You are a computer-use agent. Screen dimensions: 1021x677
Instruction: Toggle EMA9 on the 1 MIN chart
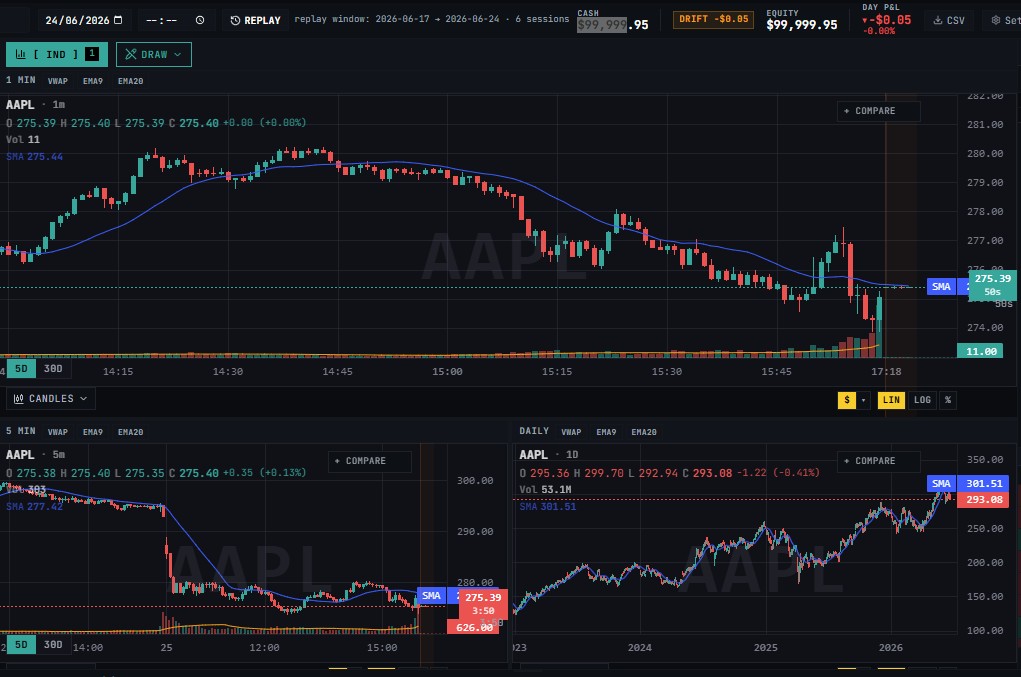[92, 81]
